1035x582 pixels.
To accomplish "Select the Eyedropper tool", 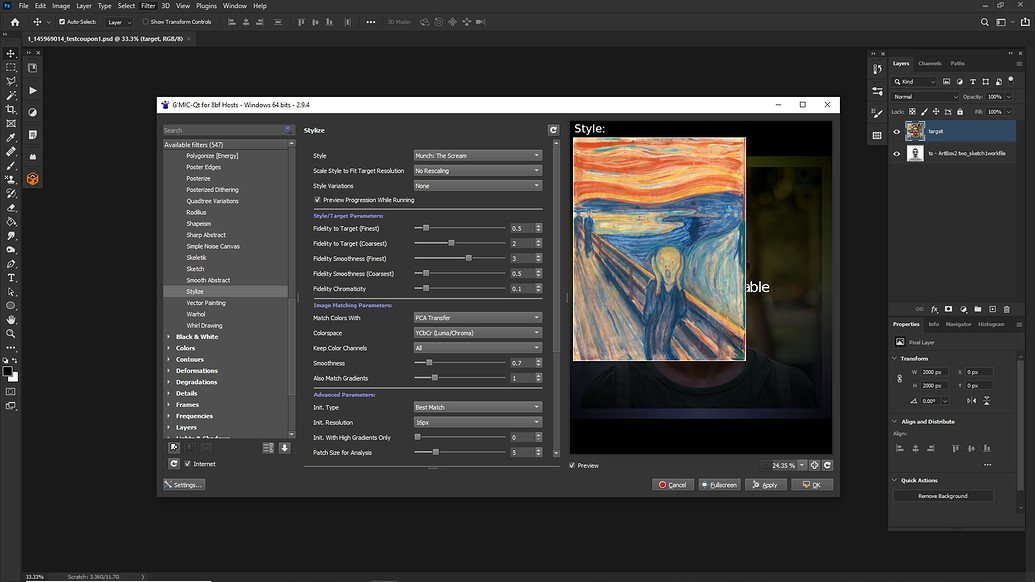I will (x=11, y=137).
